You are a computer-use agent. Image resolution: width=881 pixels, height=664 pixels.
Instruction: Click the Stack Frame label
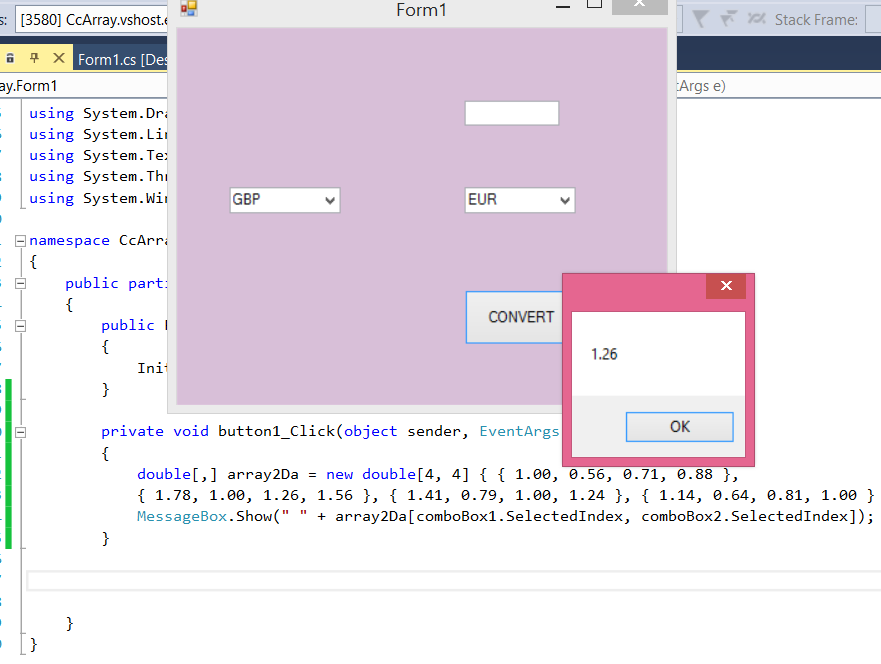(x=816, y=20)
